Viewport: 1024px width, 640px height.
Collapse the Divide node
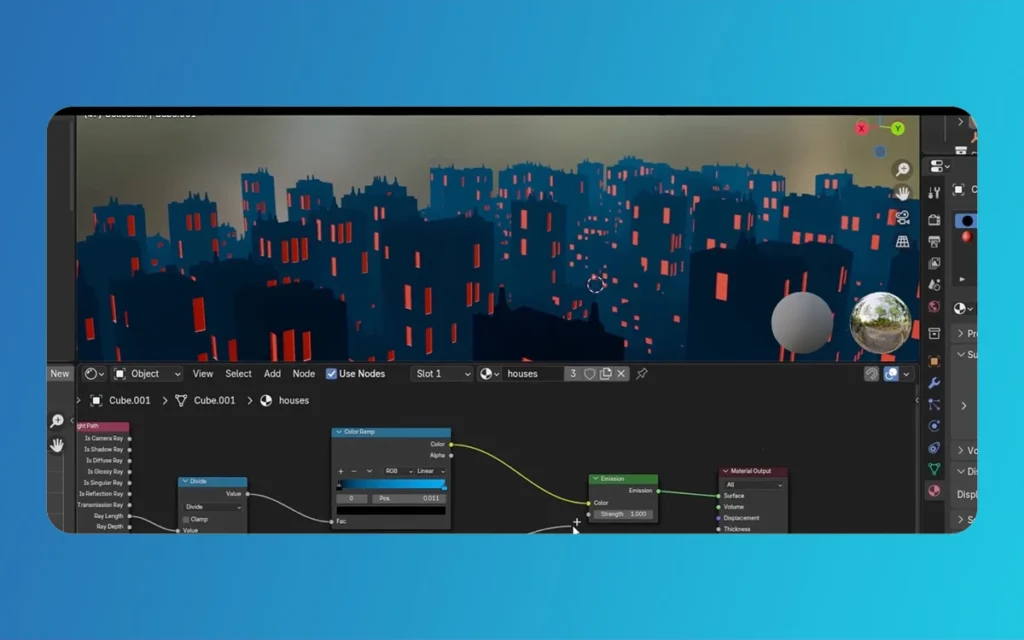click(185, 481)
